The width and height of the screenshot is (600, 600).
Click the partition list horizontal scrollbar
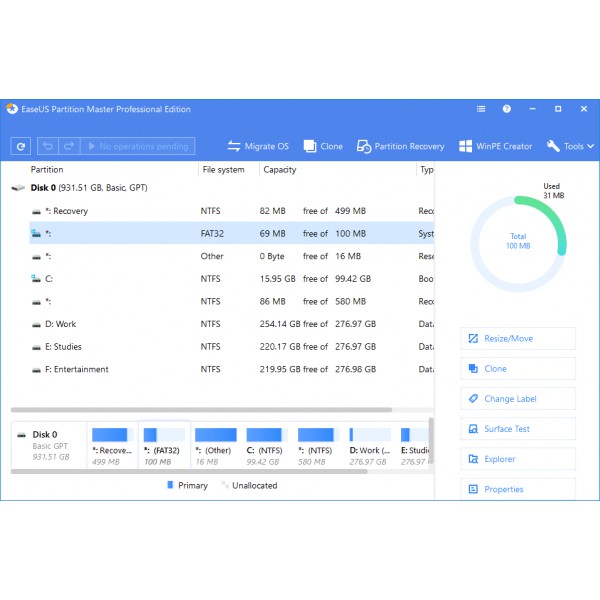tap(201, 410)
